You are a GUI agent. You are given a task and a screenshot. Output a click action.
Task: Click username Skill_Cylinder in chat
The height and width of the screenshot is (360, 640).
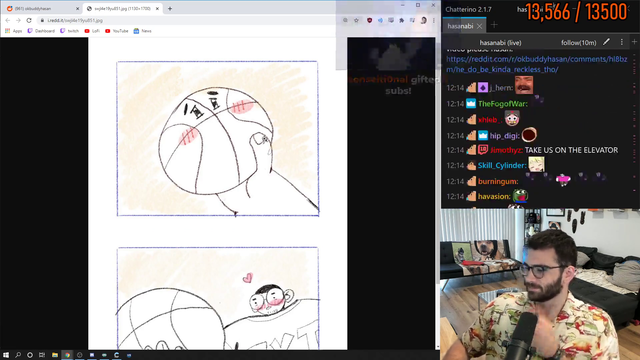pos(502,165)
